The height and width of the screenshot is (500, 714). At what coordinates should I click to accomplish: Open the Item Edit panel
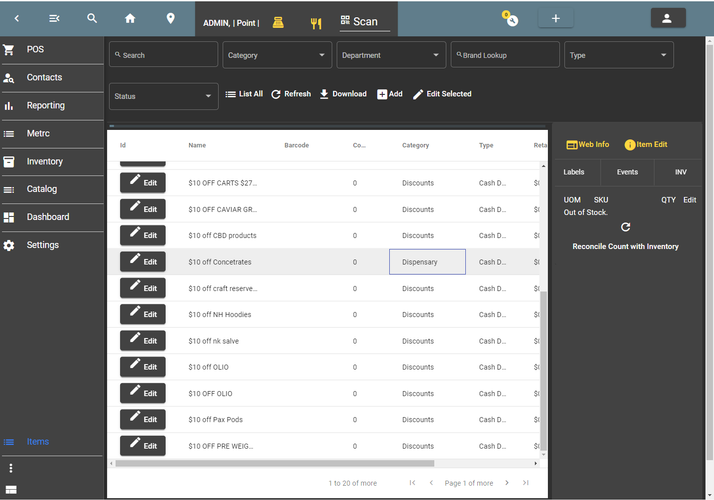point(646,145)
